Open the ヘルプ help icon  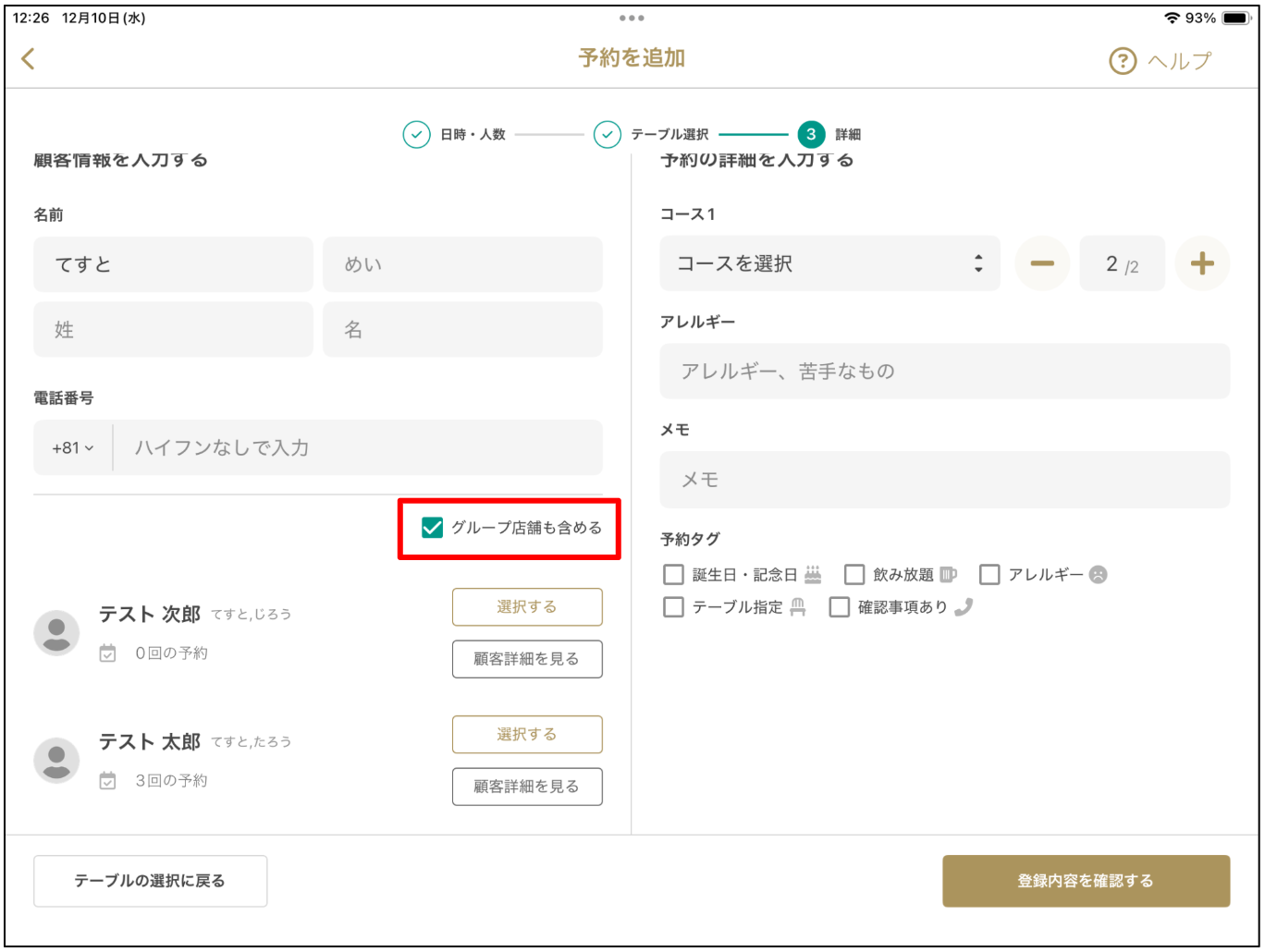(1122, 59)
